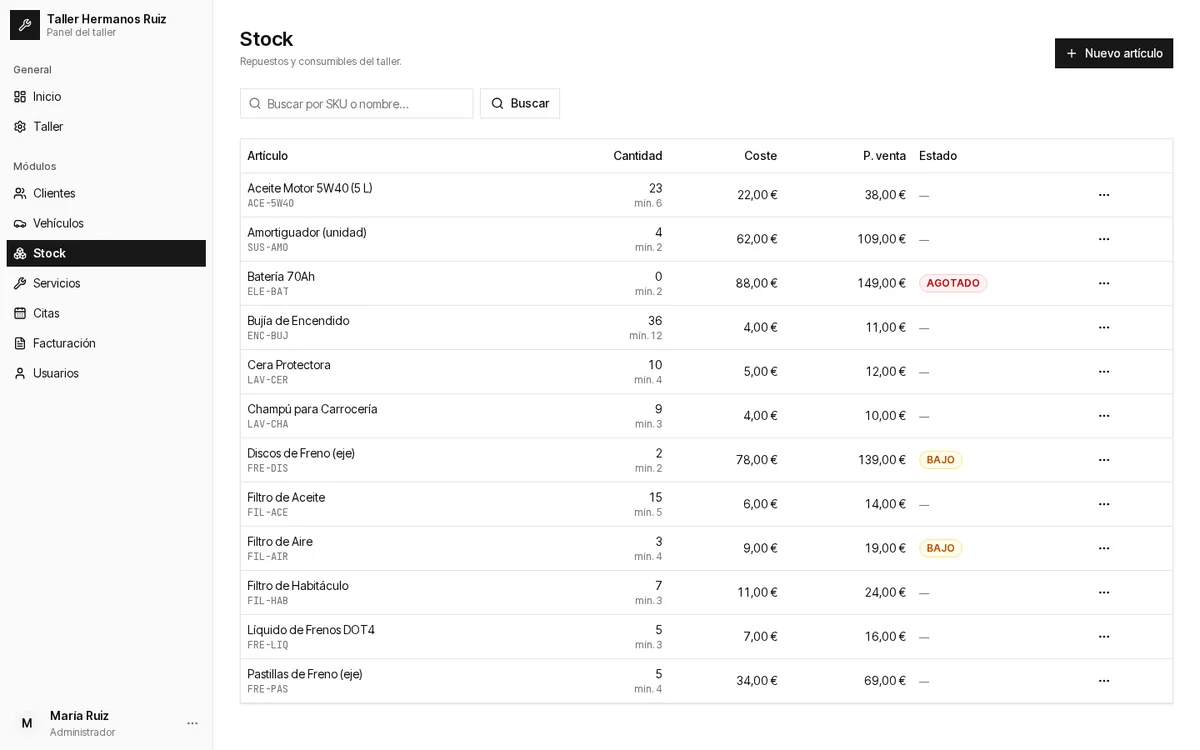The image size is (1200, 750).
Task: Select the Discos de Freno (eje) item name
Action: tap(301, 453)
